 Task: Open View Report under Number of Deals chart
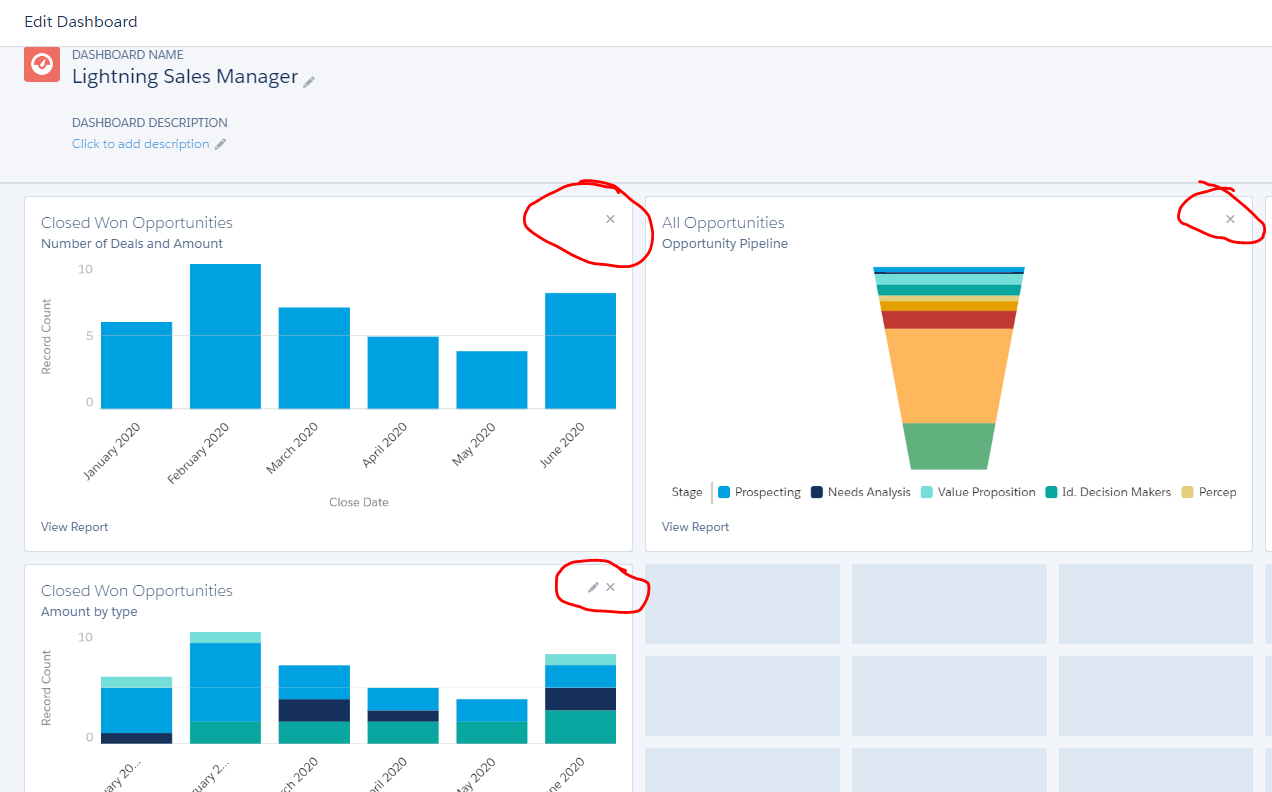pyautogui.click(x=74, y=527)
